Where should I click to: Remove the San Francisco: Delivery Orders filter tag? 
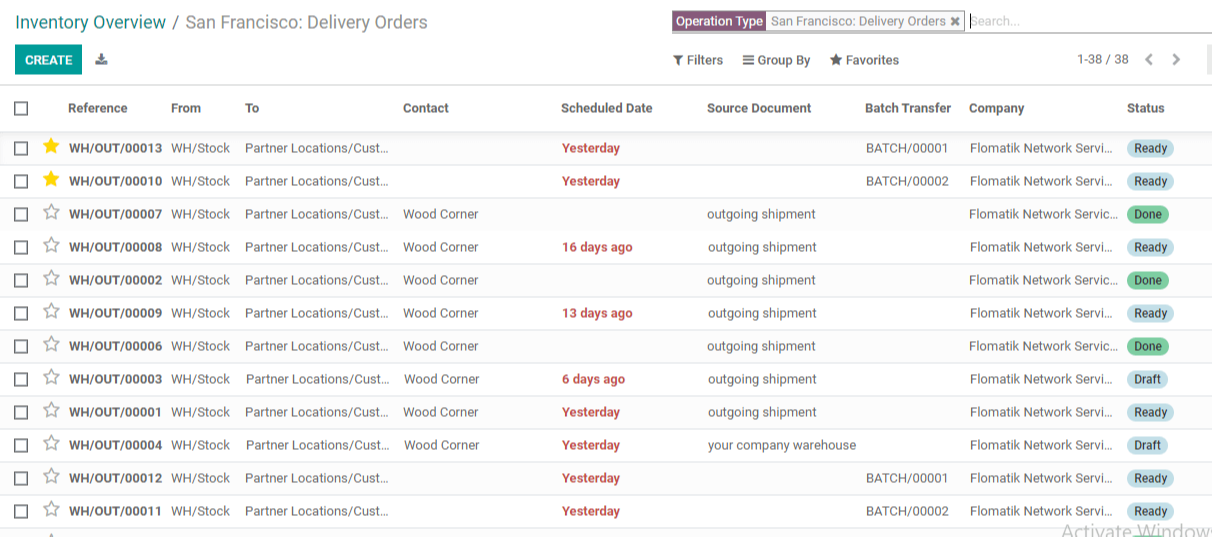point(955,21)
